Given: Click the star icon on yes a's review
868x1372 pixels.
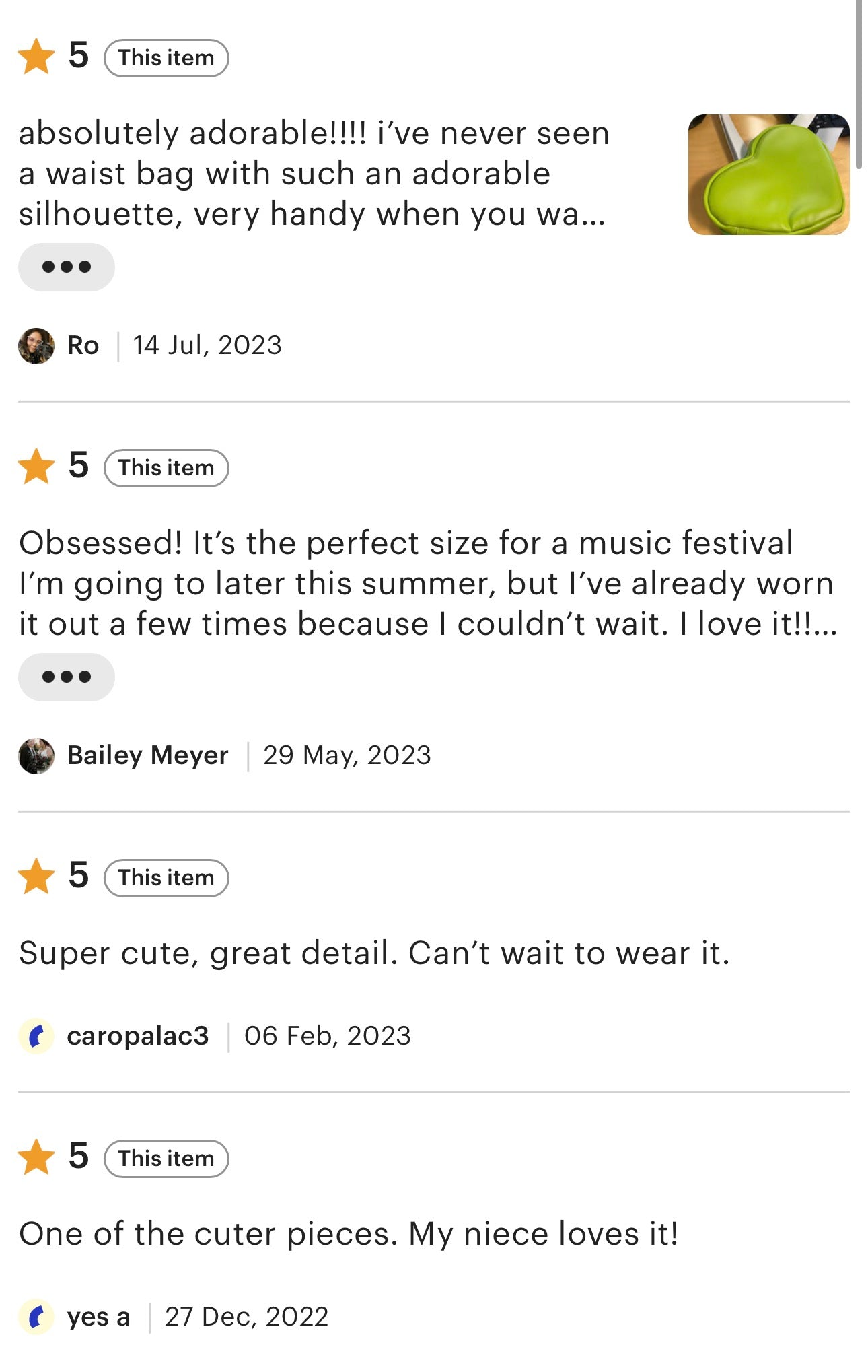Looking at the screenshot, I should click(36, 1157).
